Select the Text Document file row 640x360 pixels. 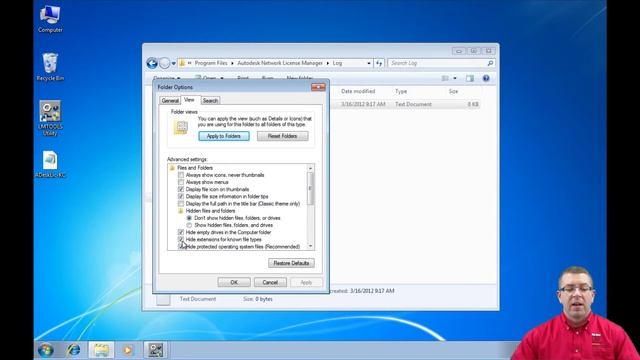[406, 104]
